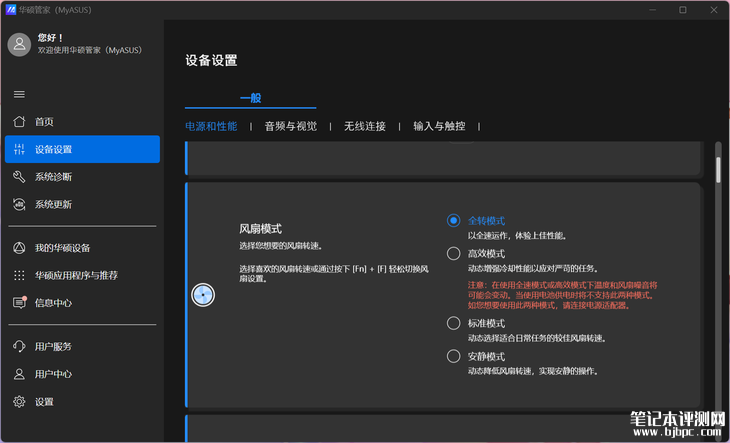Collapse the sidebar with hamburger icon
Screen dimensions: 730x443
(x=19, y=94)
